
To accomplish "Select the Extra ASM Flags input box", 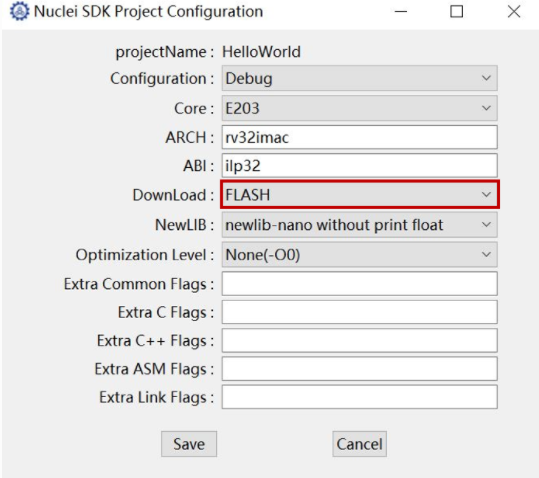I will coord(360,369).
